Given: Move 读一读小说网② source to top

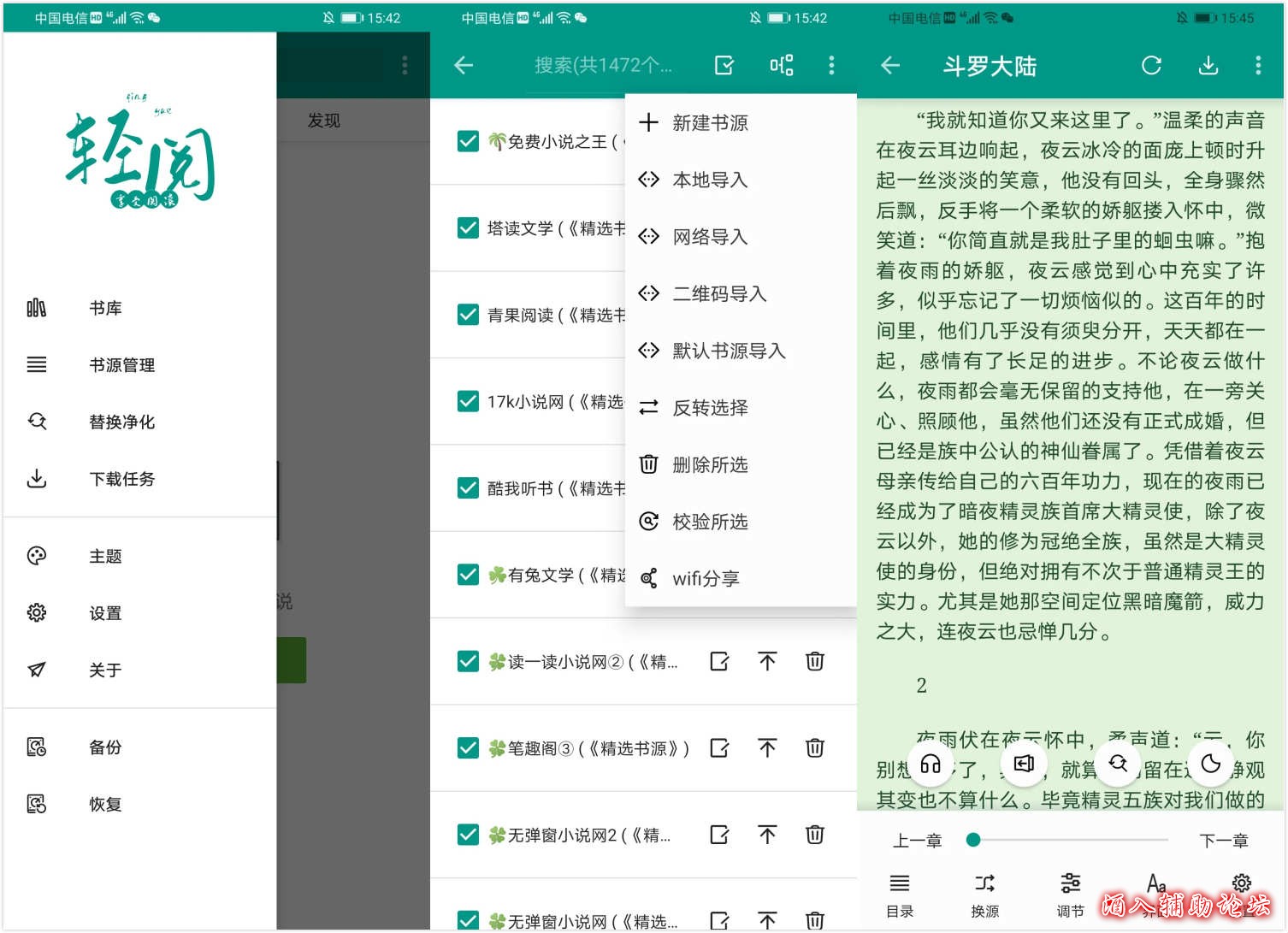Looking at the screenshot, I should 767,661.
